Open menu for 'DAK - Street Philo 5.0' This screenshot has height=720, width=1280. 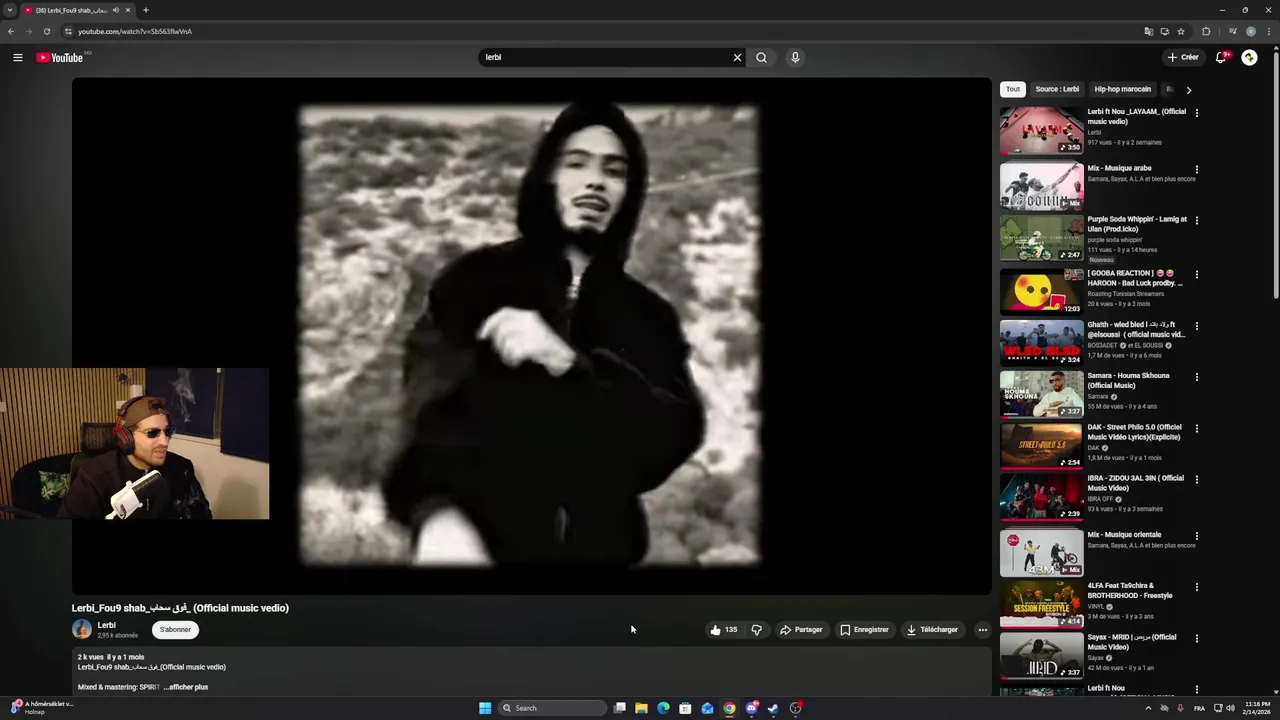pyautogui.click(x=1196, y=429)
